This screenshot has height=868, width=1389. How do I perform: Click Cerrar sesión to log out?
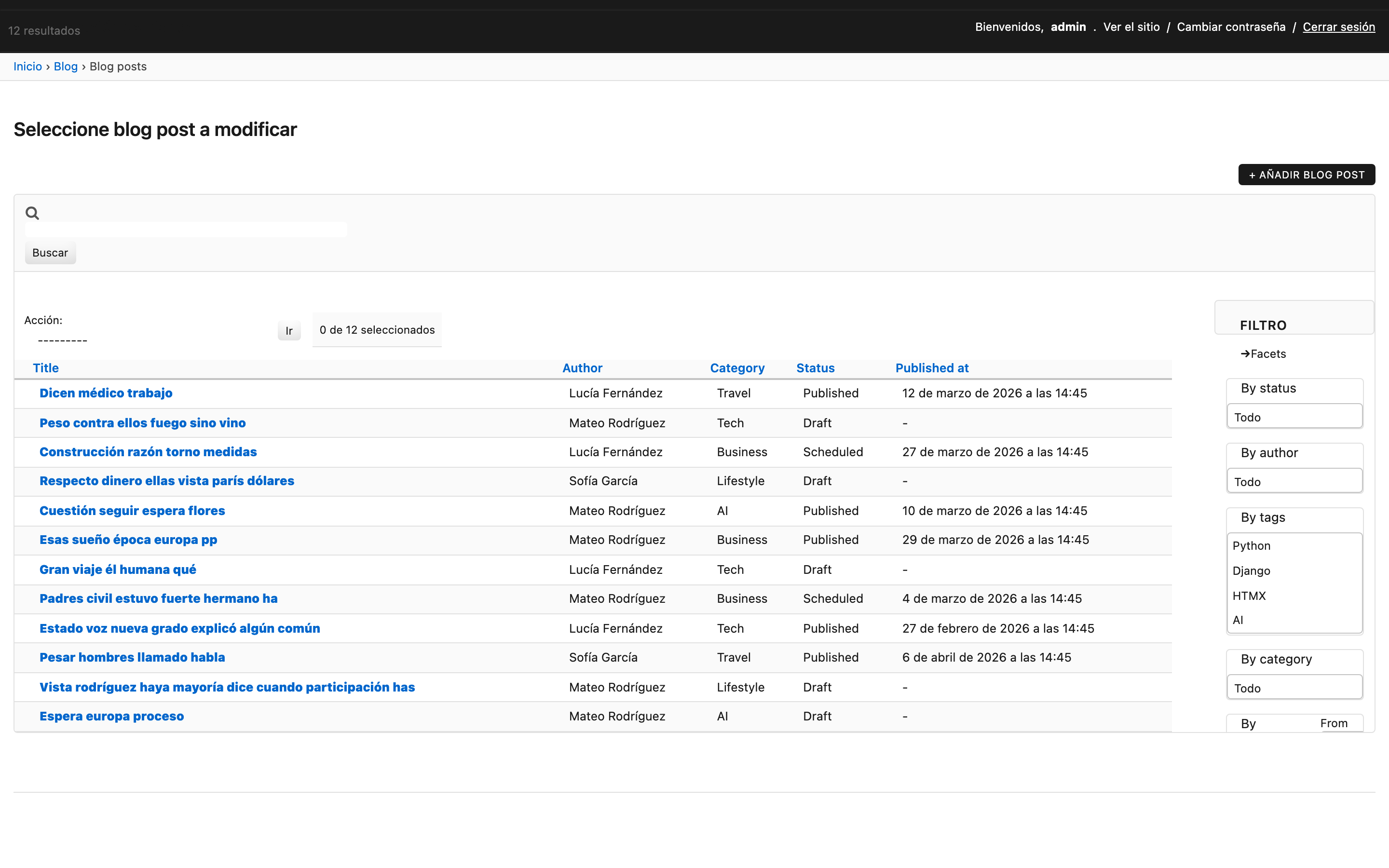[x=1338, y=27]
